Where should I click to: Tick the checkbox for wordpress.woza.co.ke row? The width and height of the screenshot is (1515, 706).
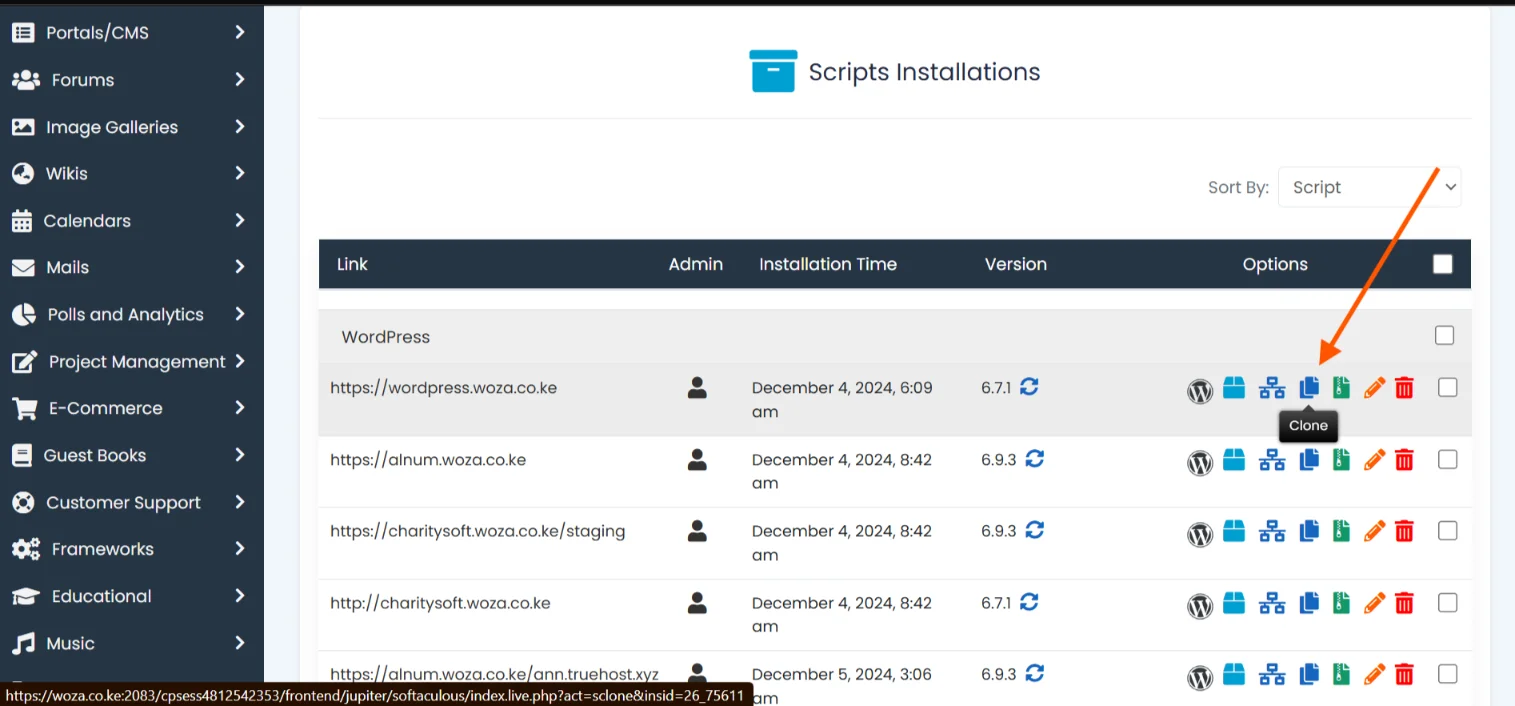pos(1447,387)
